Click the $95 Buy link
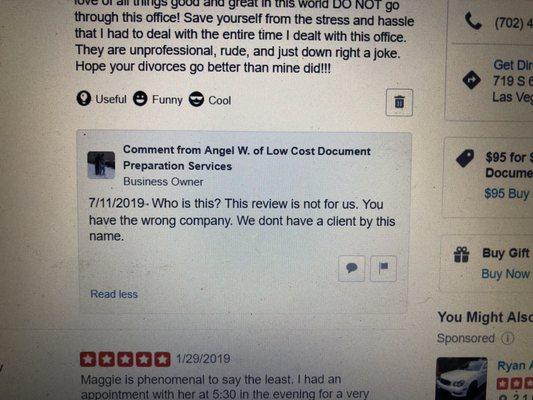533x400 pixels. coord(507,194)
